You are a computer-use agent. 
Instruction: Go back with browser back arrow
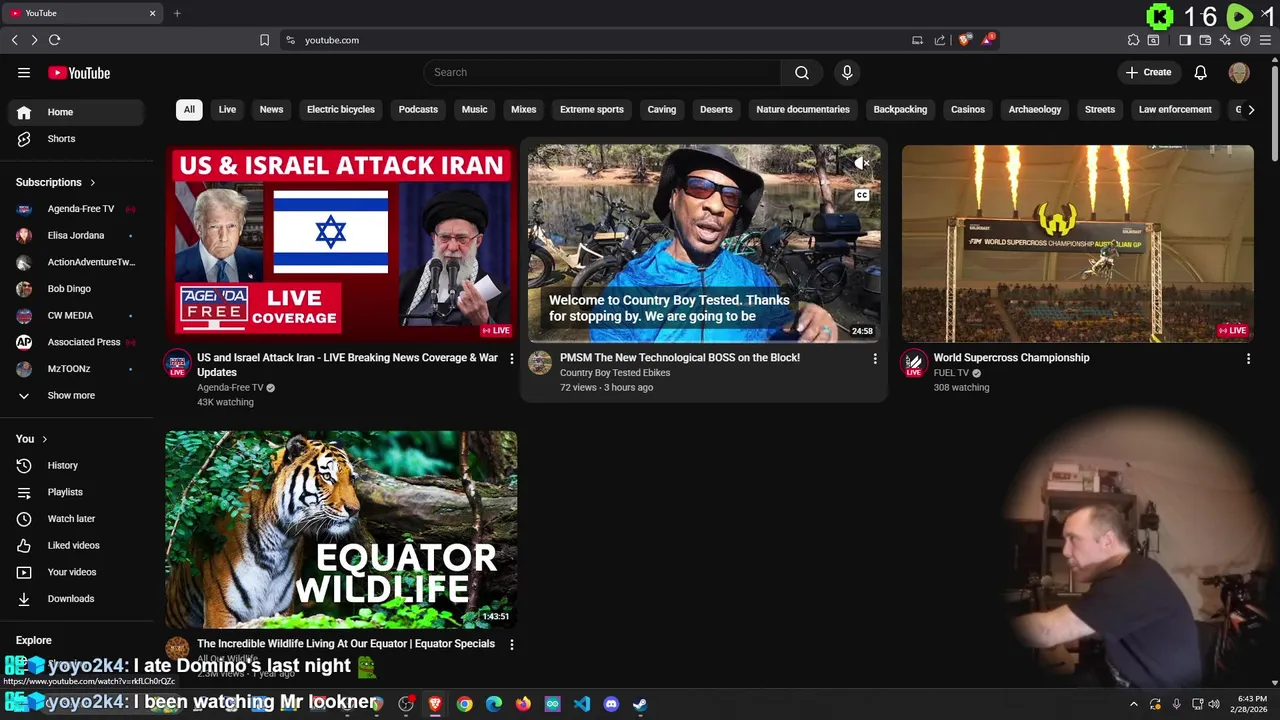tap(14, 40)
